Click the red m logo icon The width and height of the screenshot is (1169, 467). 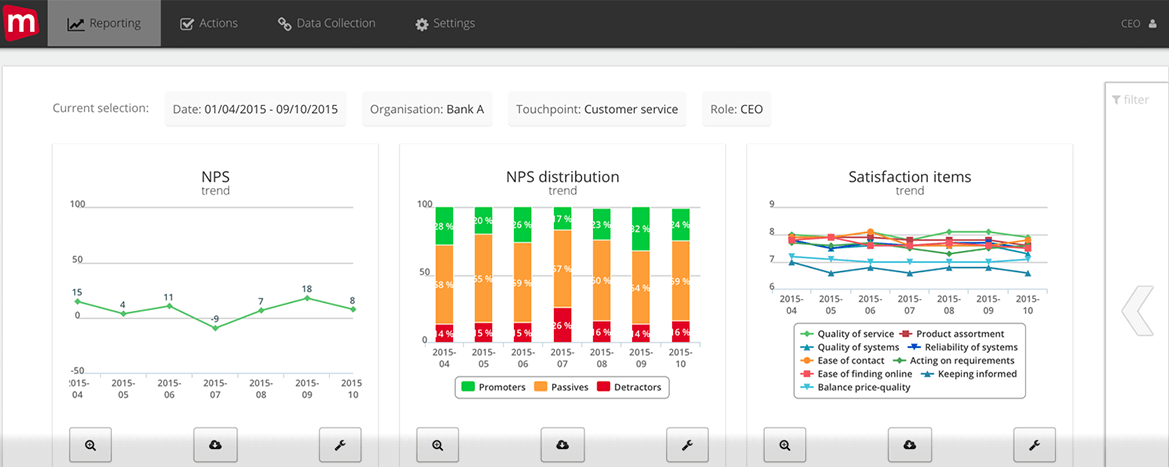coord(22,22)
